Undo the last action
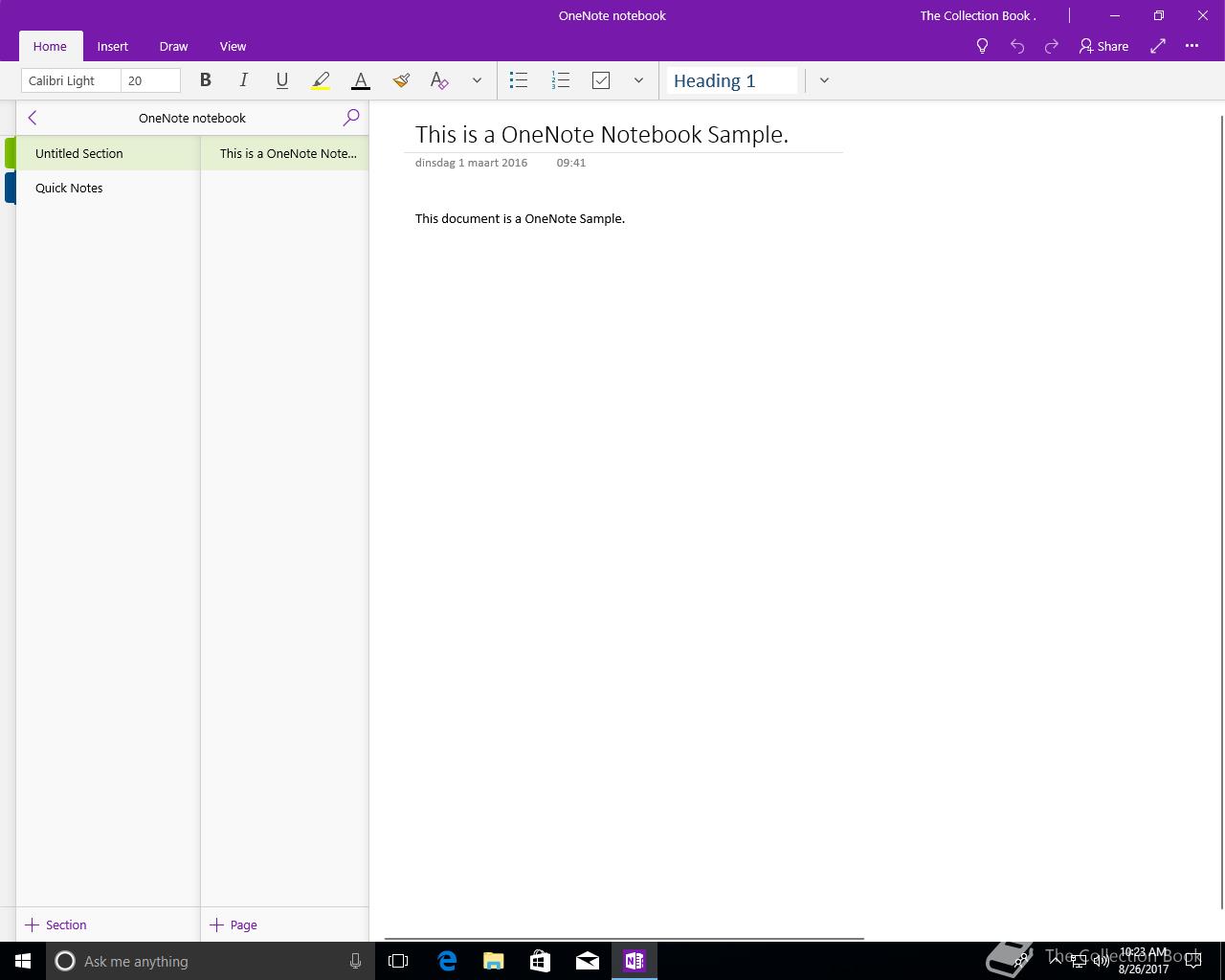 click(1017, 46)
